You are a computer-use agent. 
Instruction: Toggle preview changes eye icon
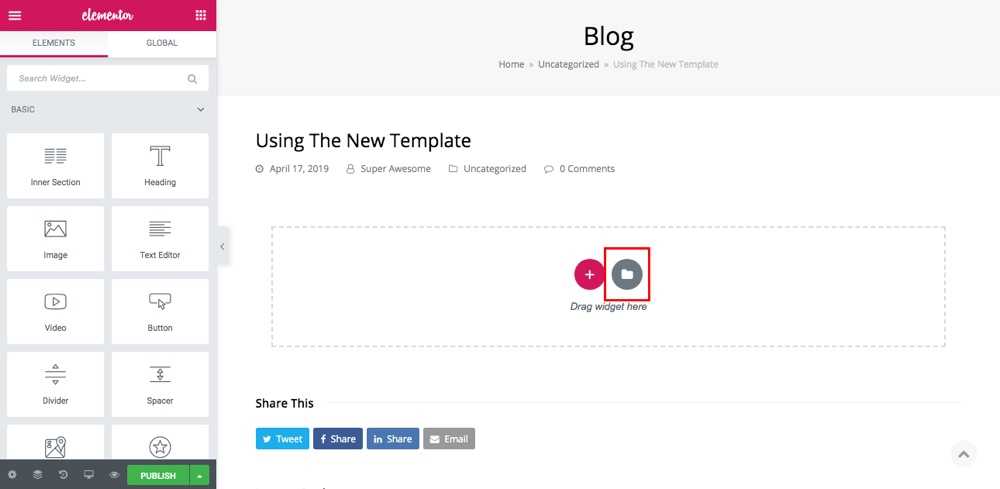pos(114,475)
